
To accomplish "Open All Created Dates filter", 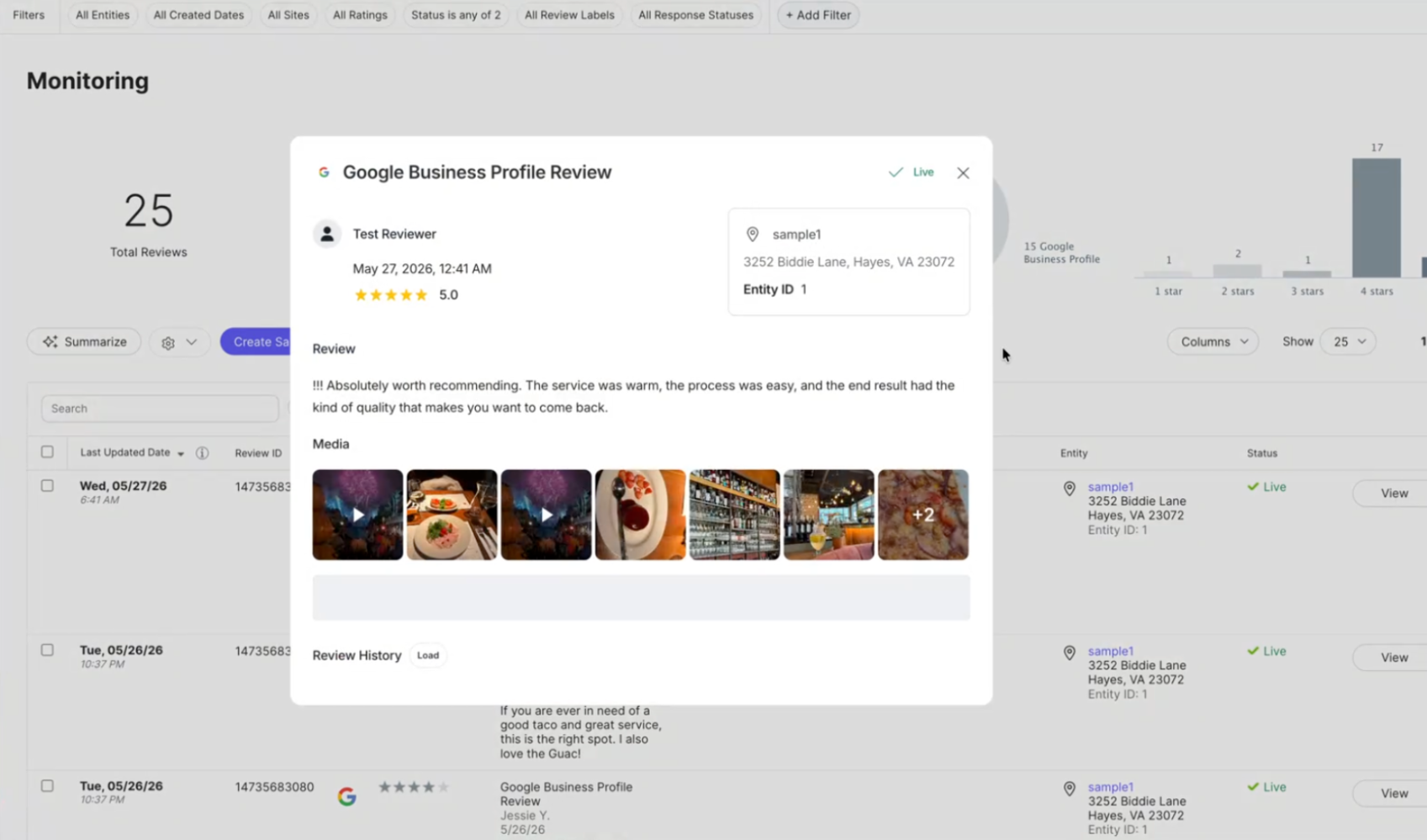I will [198, 15].
